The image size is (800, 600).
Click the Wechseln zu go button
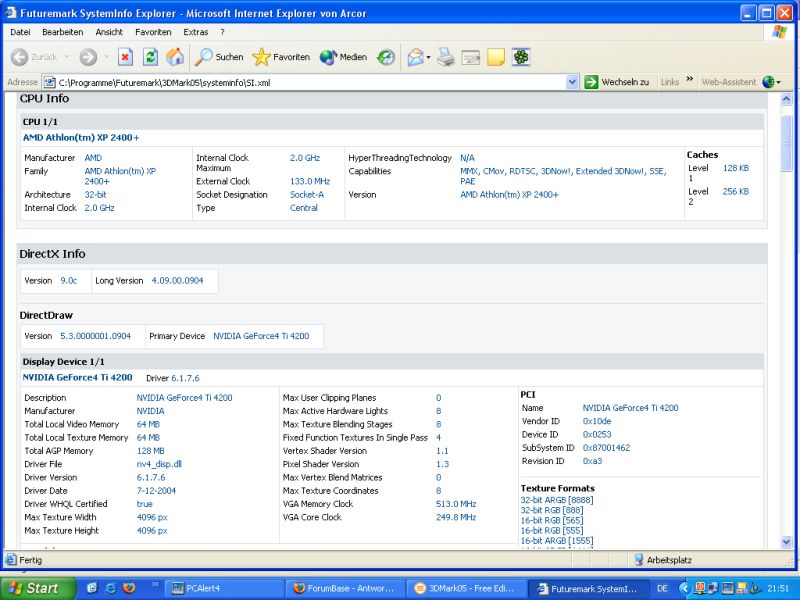(x=617, y=82)
